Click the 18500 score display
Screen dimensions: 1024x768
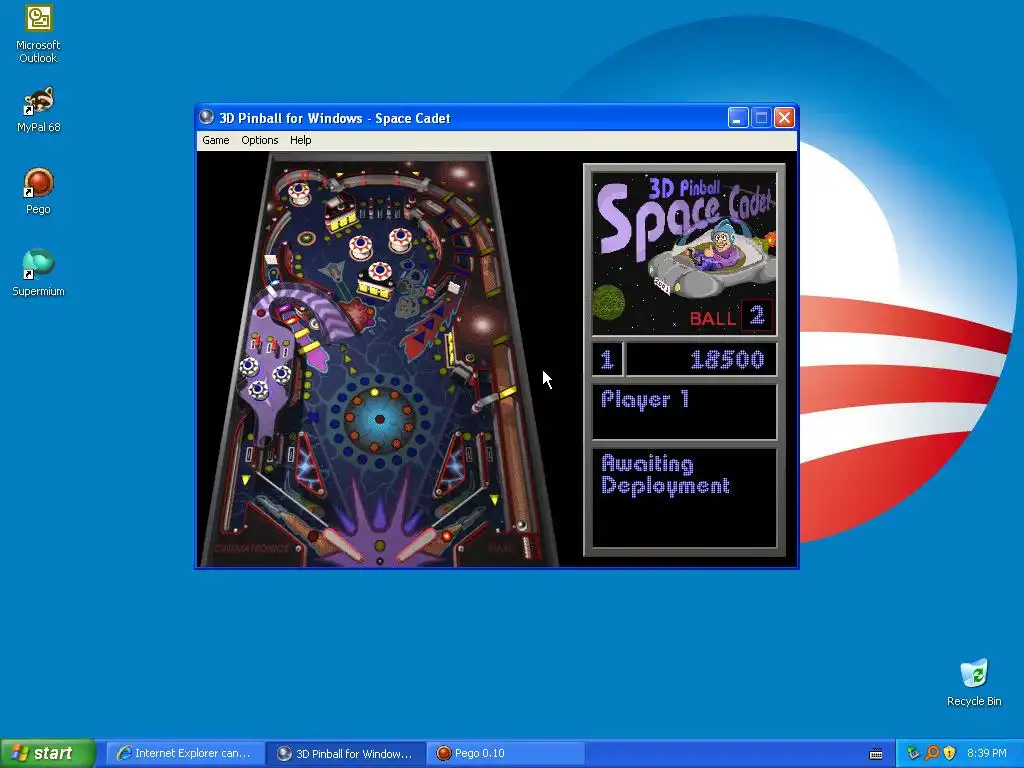click(x=701, y=359)
